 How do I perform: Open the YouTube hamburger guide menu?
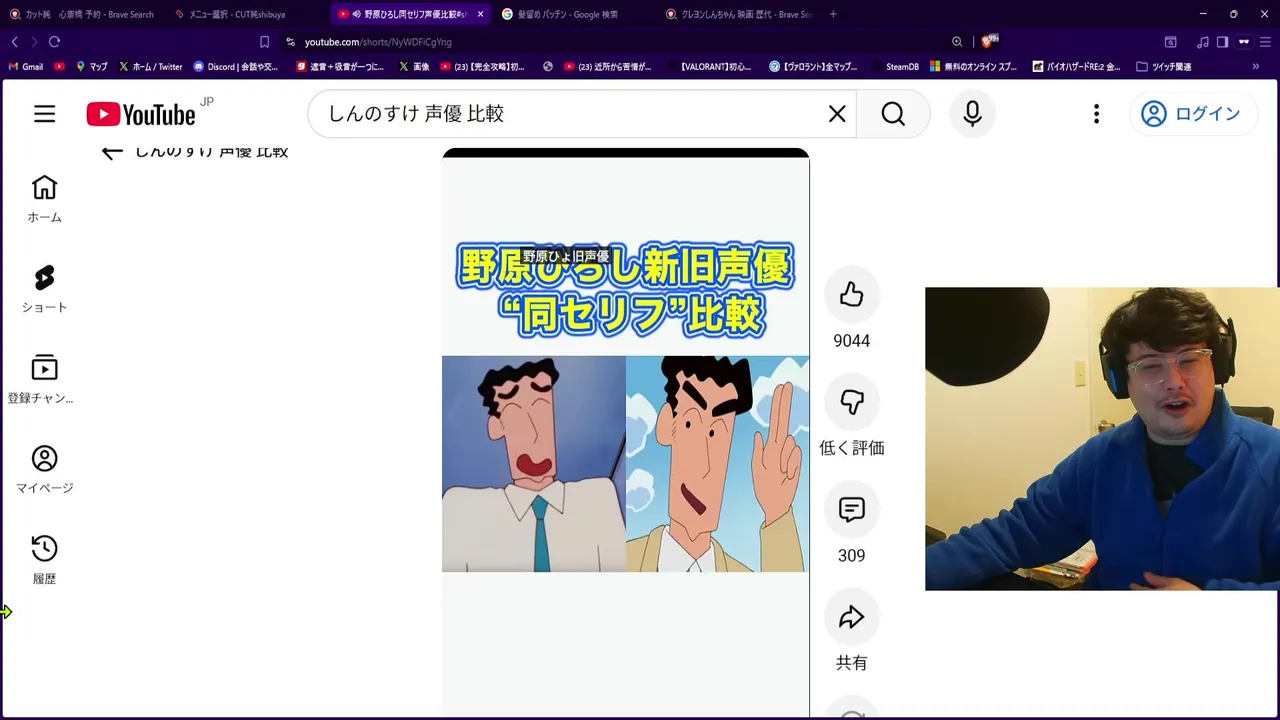[x=44, y=114]
